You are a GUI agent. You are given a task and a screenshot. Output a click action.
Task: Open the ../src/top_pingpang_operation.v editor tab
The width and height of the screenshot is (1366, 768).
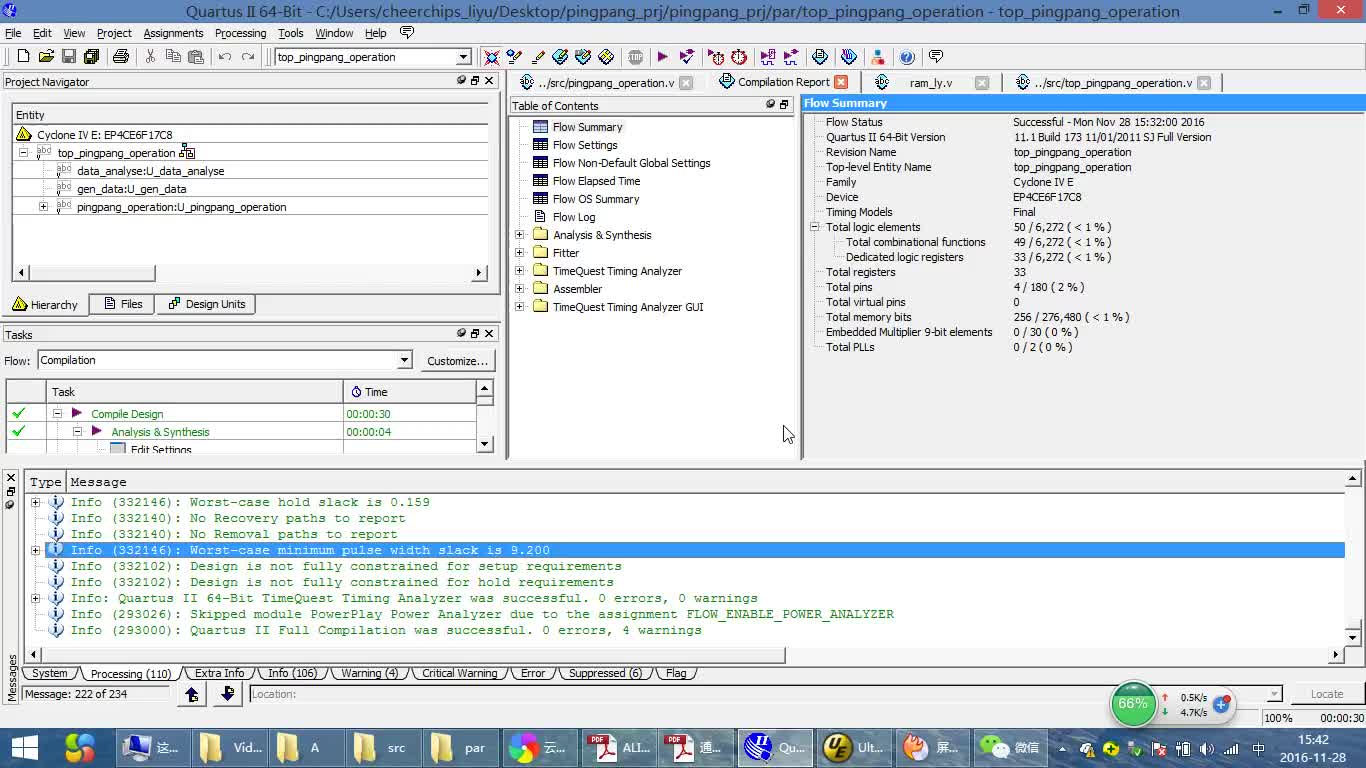pyautogui.click(x=1112, y=83)
